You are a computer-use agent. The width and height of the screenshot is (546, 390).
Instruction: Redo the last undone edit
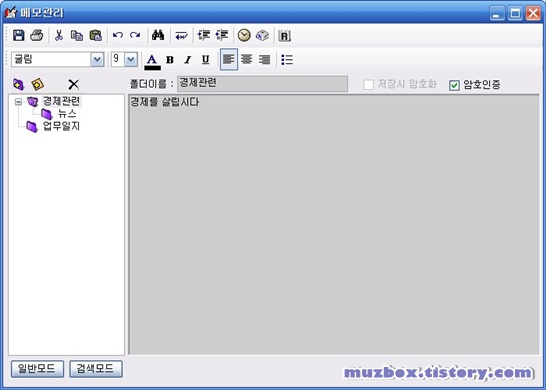tap(135, 36)
